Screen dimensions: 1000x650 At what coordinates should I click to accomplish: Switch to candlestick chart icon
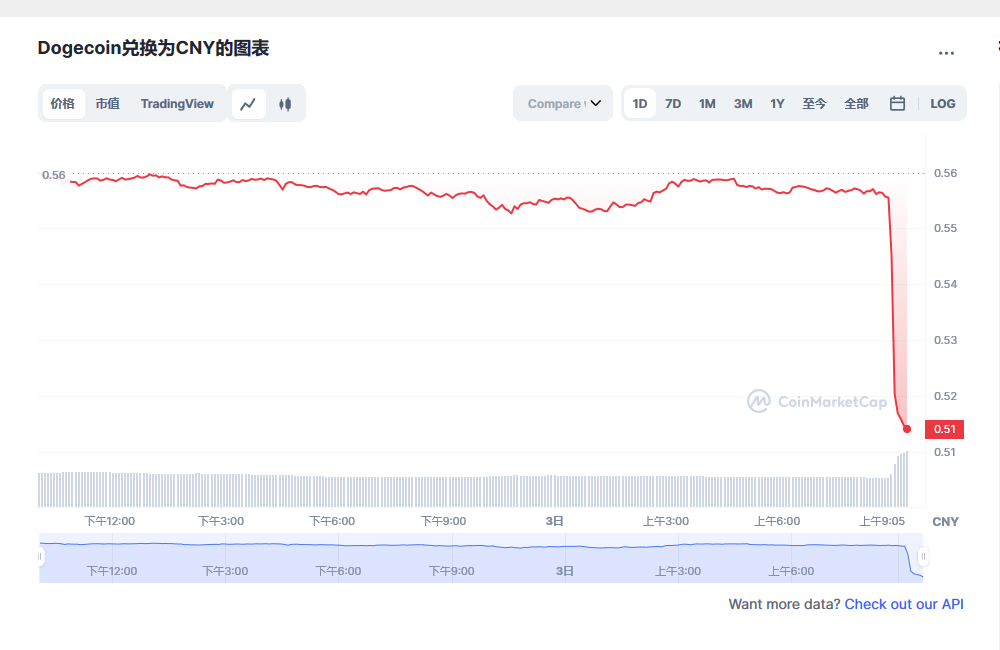pos(285,104)
